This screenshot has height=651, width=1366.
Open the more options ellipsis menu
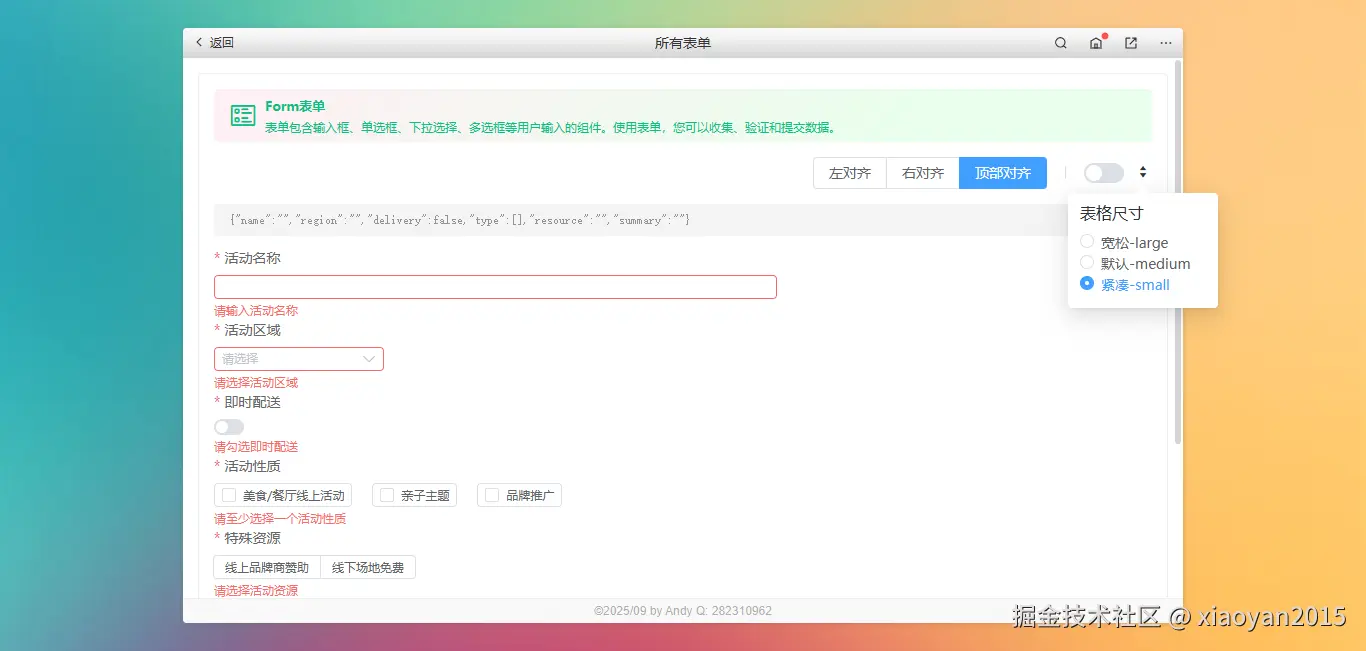[1165, 43]
